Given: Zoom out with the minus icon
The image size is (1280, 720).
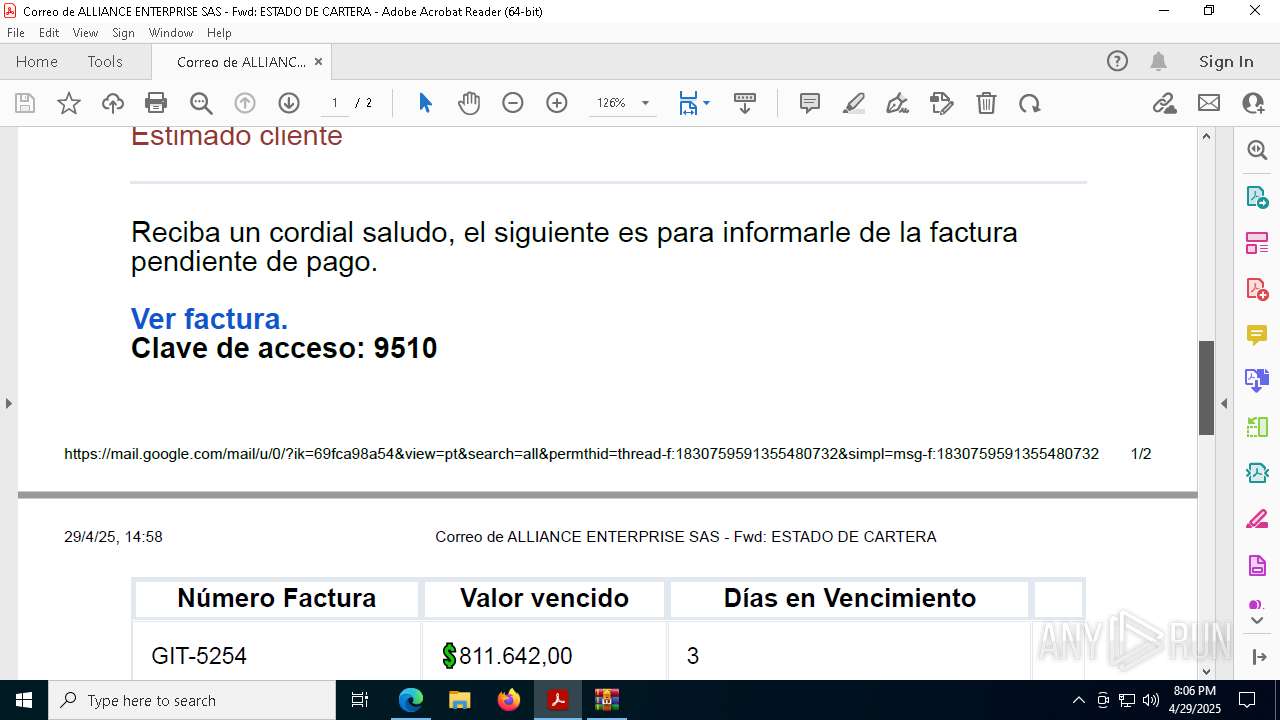Looking at the screenshot, I should coord(513,103).
